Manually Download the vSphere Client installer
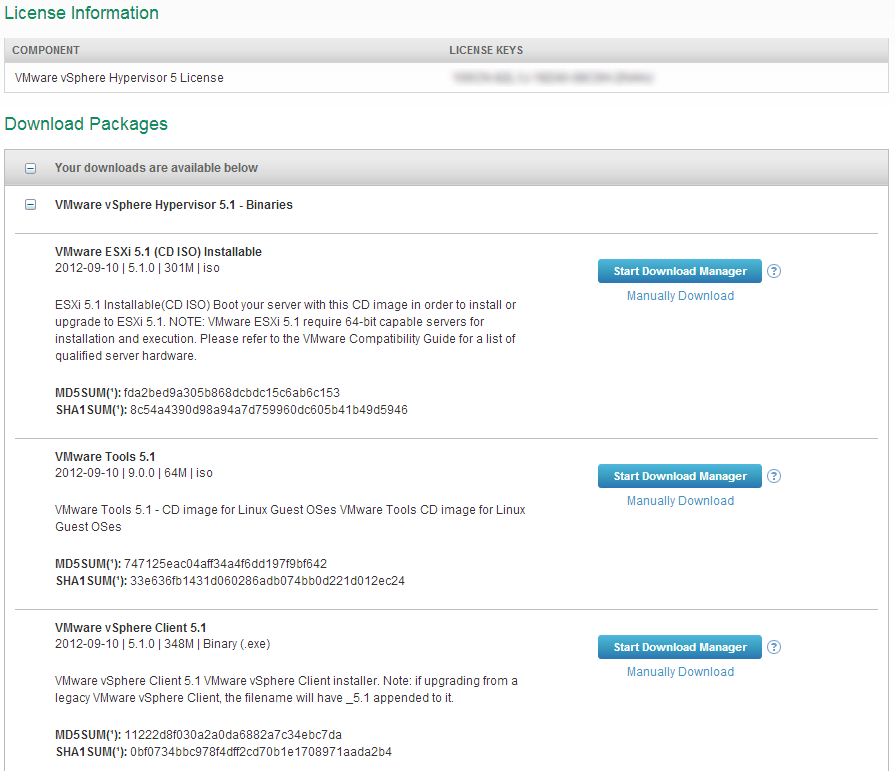The image size is (895, 771). [x=680, y=671]
